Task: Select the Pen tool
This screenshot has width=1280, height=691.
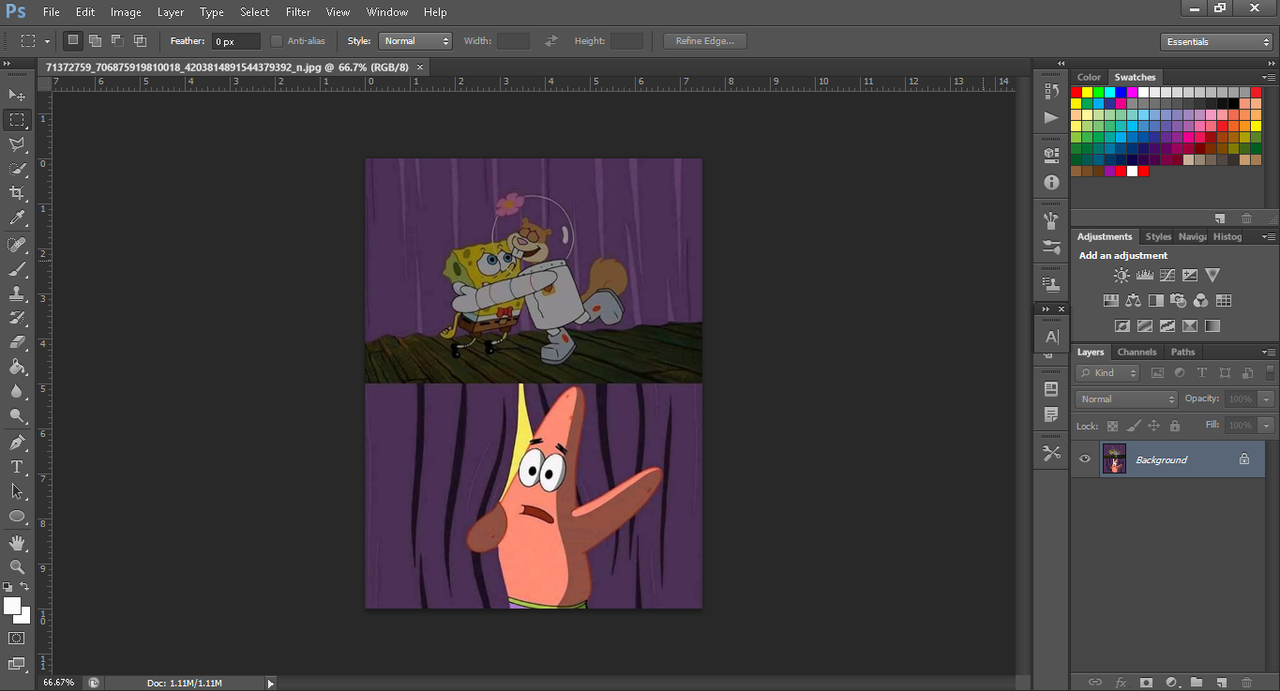Action: click(17, 442)
